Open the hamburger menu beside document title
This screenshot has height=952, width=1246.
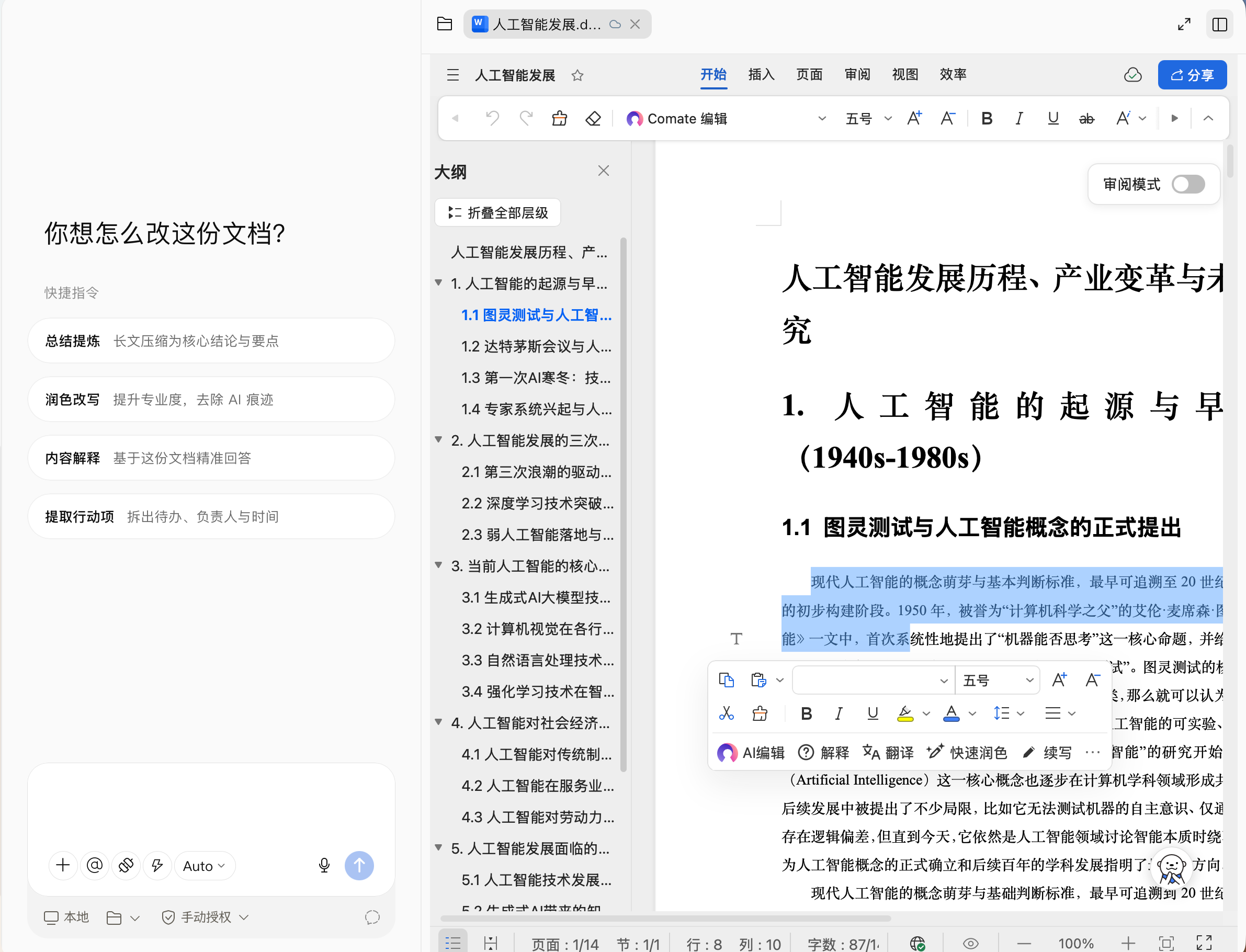452,75
